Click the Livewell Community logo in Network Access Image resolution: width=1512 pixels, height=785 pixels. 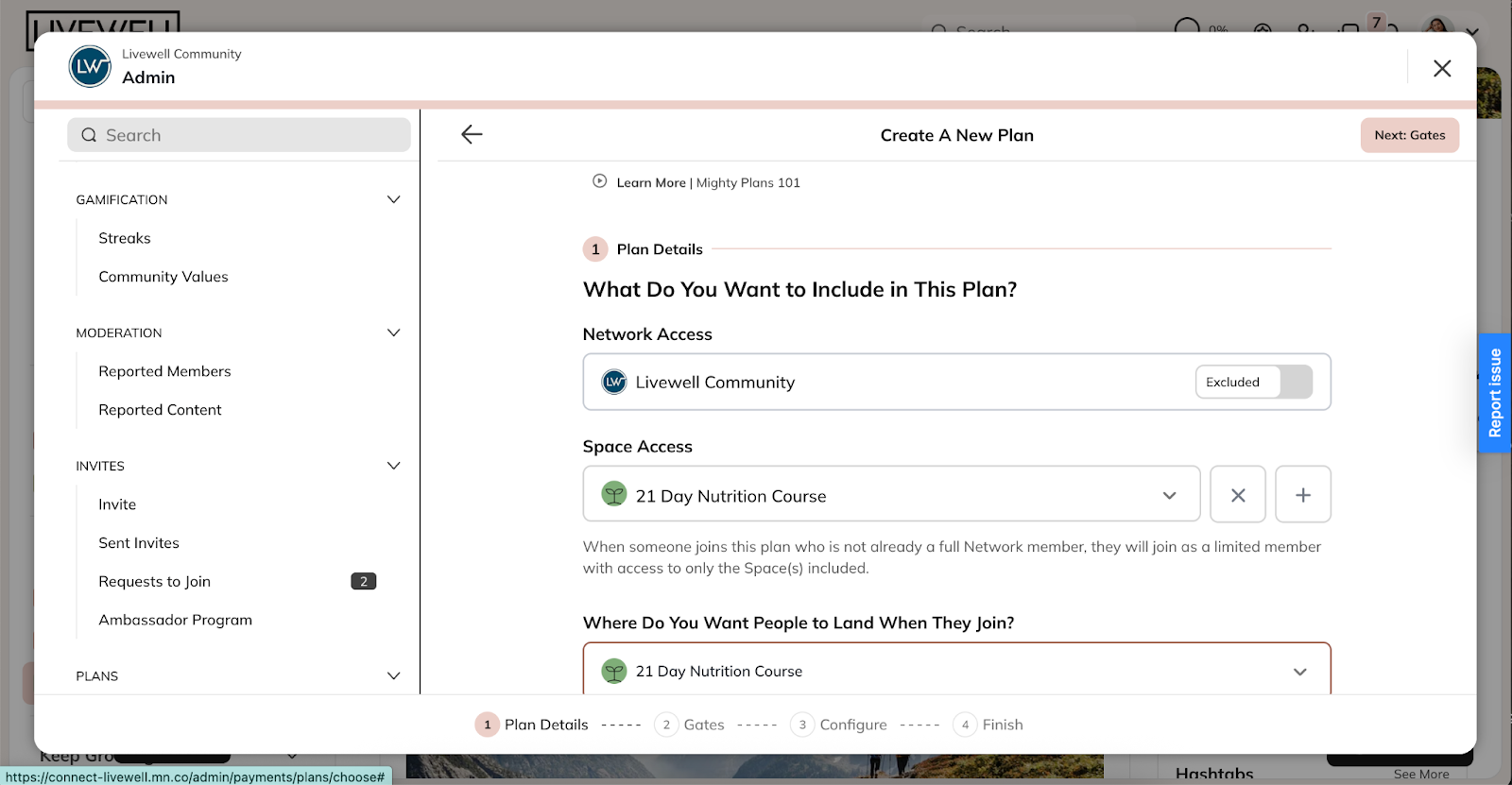(614, 382)
